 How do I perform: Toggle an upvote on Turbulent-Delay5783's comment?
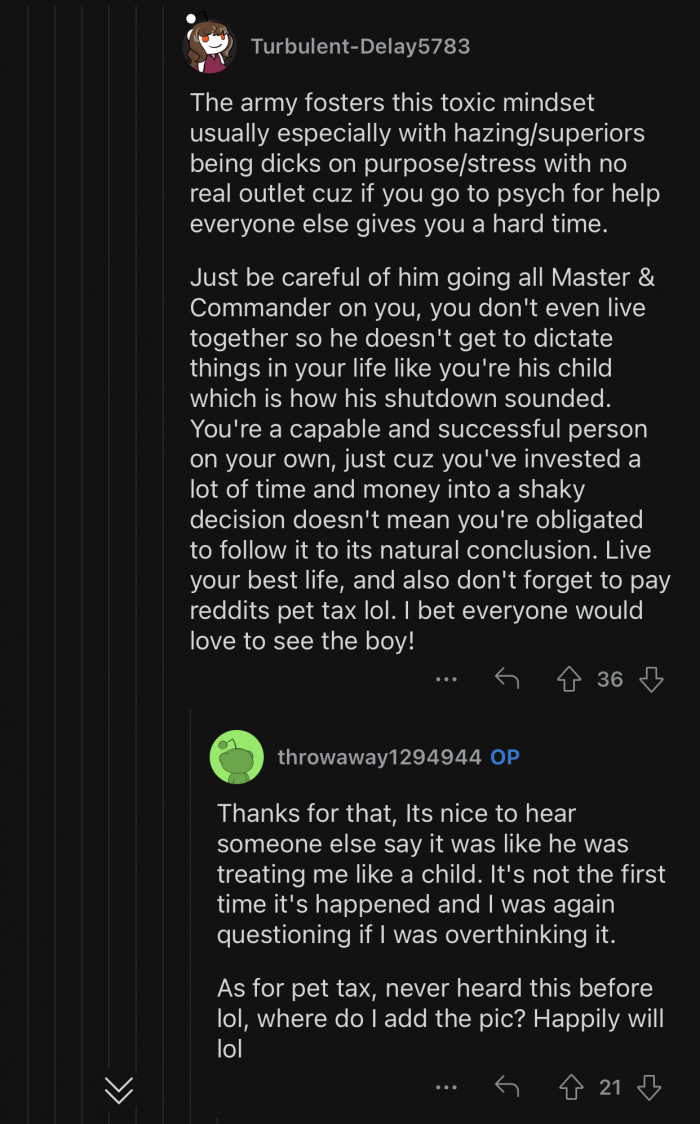point(569,679)
